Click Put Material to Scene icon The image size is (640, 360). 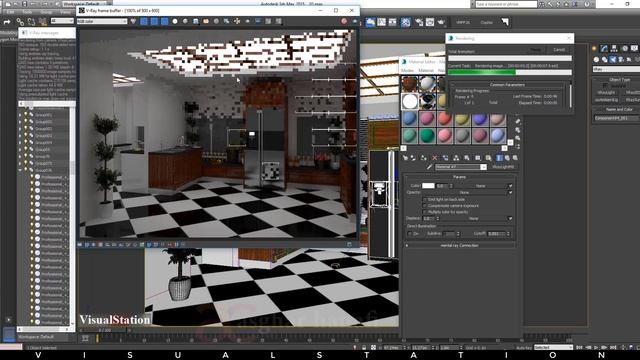click(x=413, y=158)
